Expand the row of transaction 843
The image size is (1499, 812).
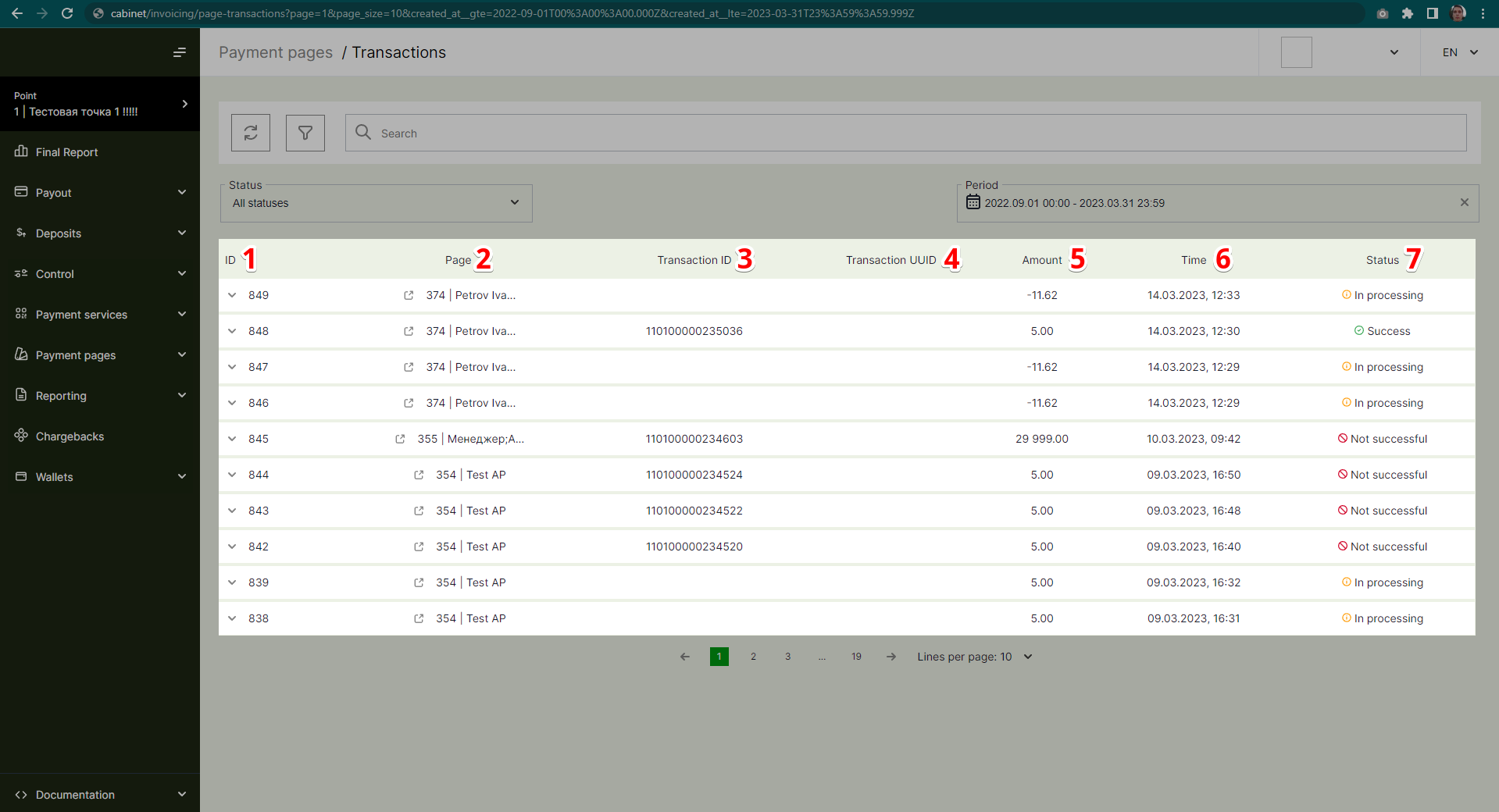232,511
